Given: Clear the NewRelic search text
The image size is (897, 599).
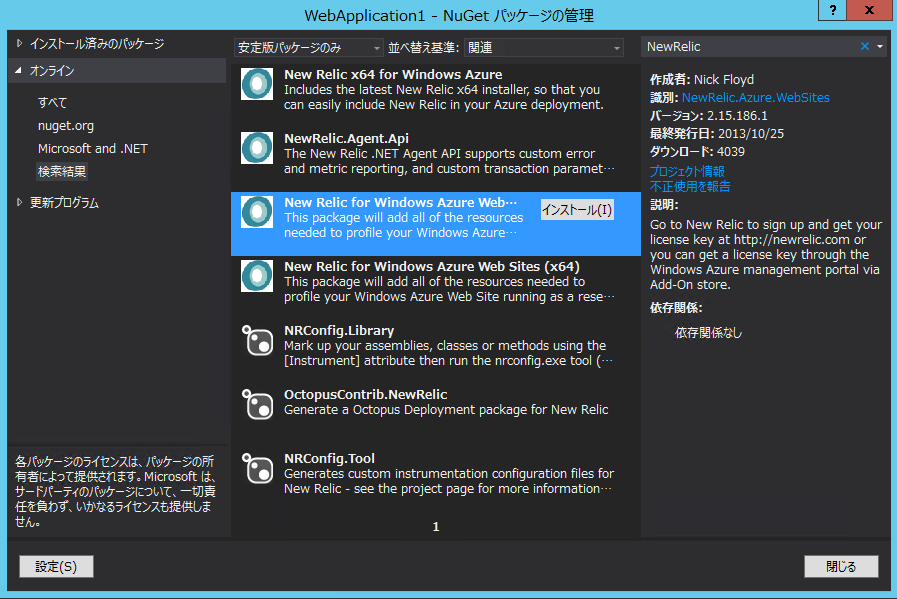Looking at the screenshot, I should [x=864, y=46].
